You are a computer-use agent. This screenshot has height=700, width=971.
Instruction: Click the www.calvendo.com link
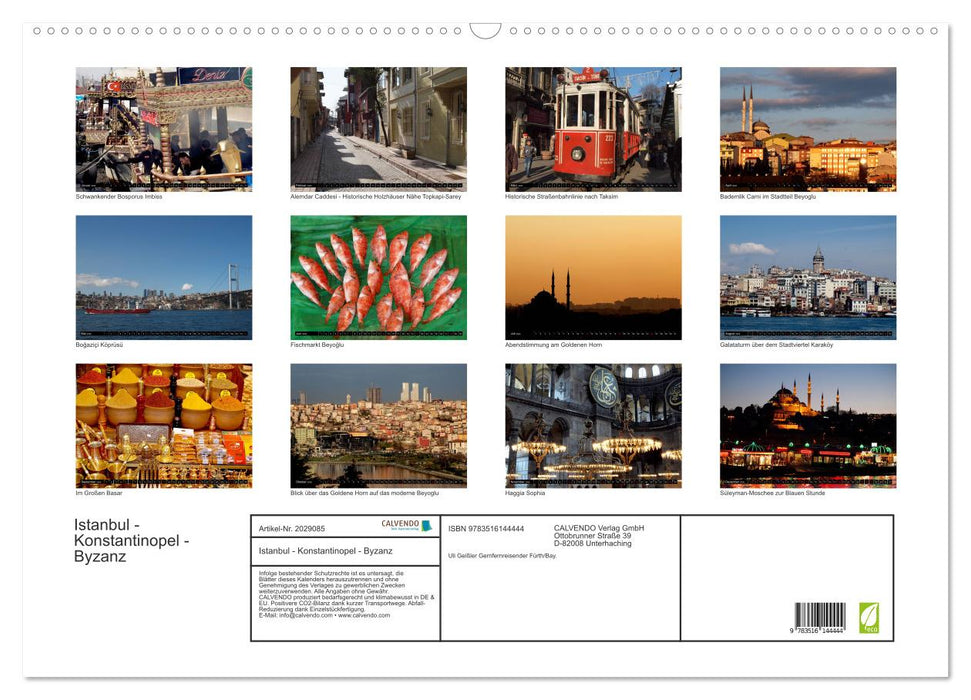[x=365, y=615]
